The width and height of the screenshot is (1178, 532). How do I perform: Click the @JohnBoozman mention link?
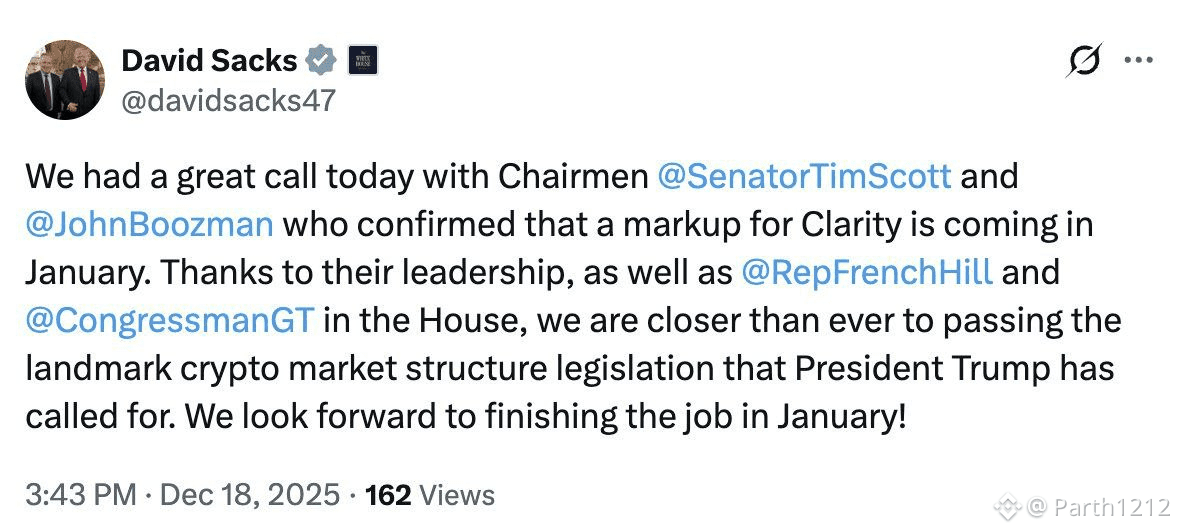(x=149, y=224)
